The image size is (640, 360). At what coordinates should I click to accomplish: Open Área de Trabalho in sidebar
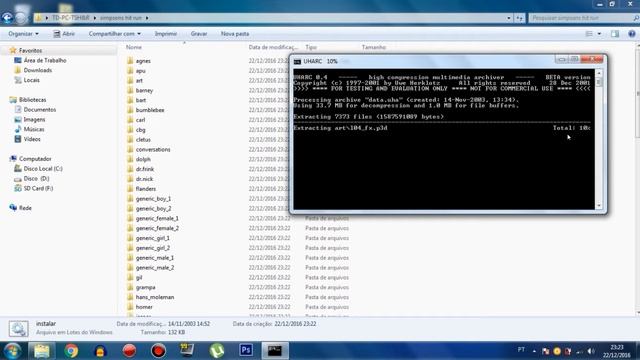(x=44, y=60)
